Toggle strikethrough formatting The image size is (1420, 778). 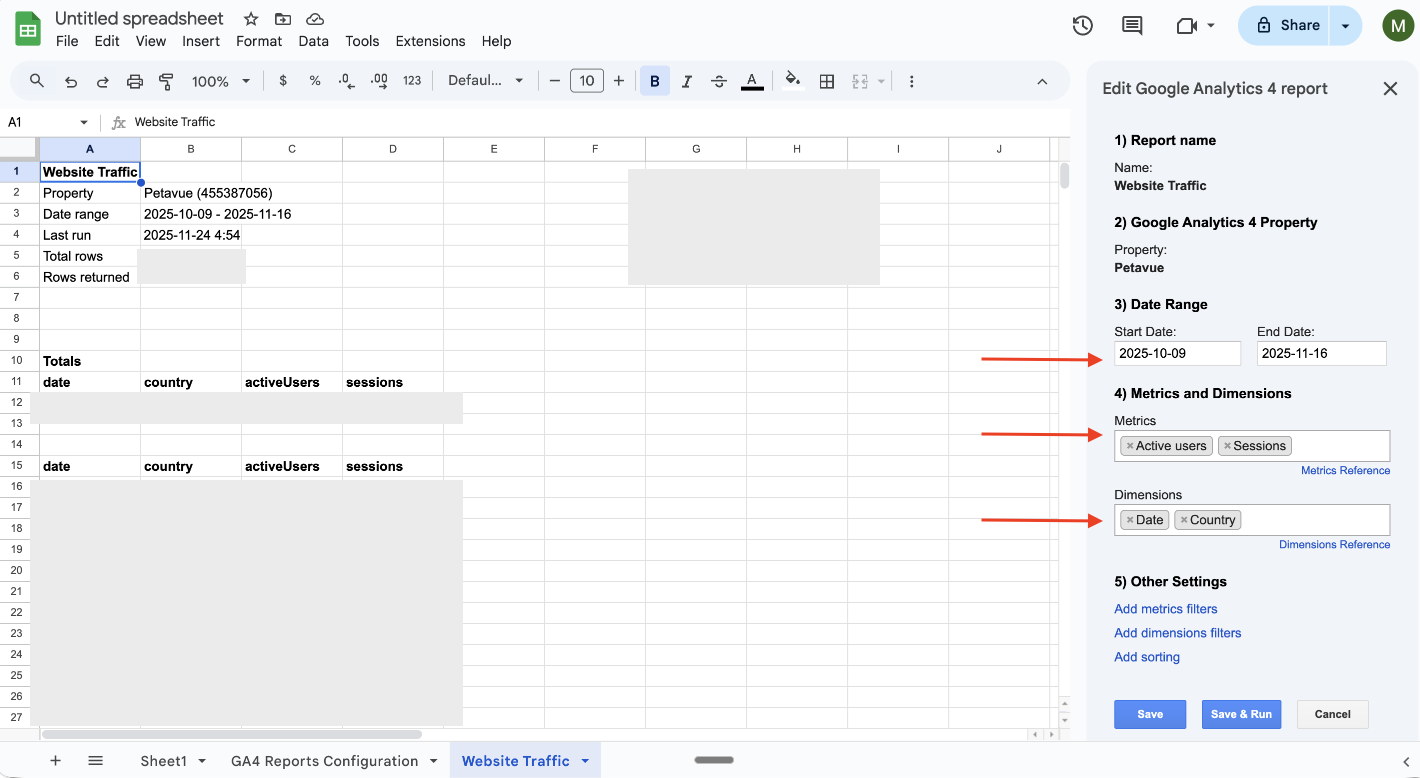(719, 81)
